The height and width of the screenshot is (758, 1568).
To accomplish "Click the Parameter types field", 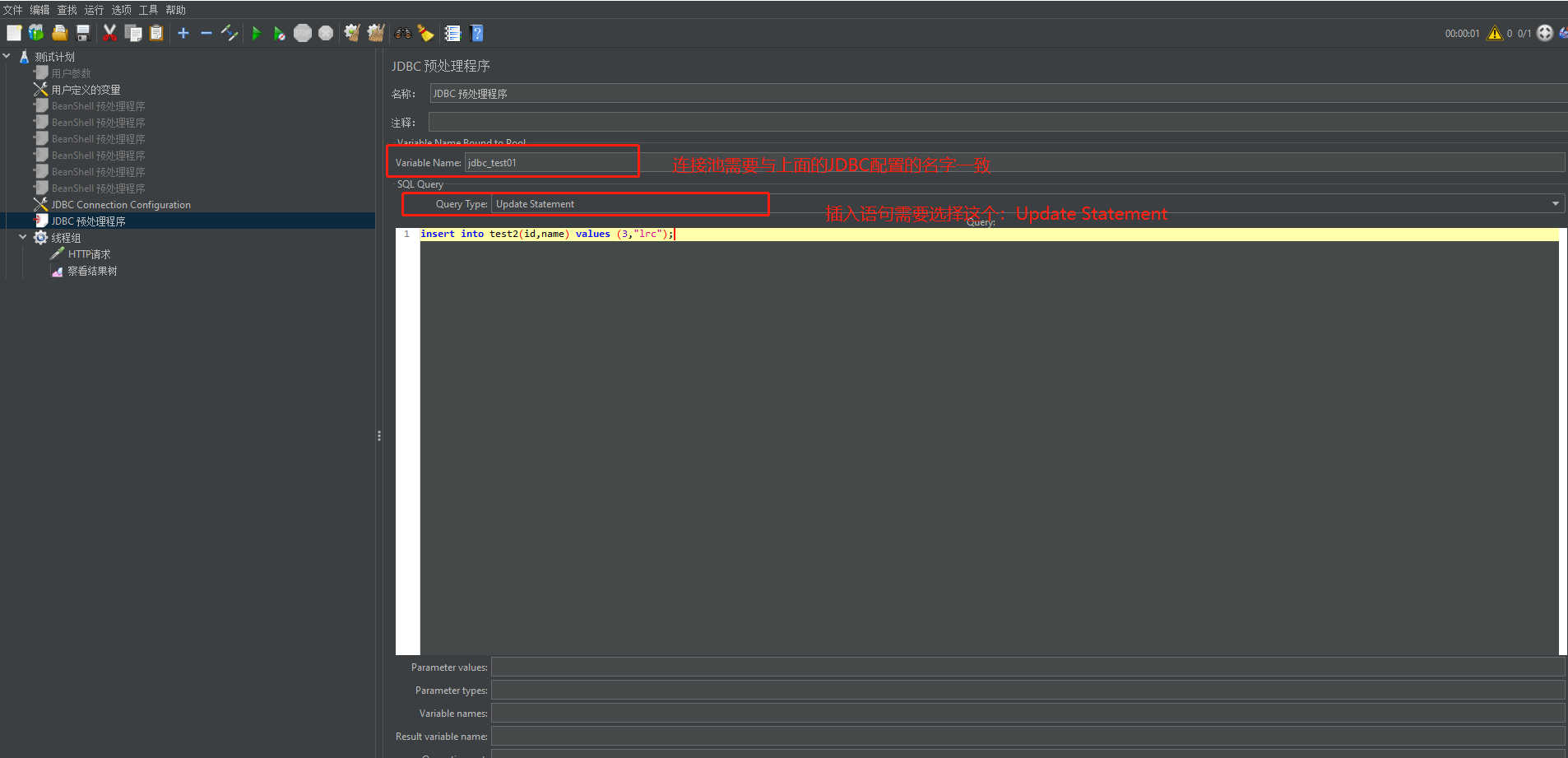I will [x=1028, y=691].
